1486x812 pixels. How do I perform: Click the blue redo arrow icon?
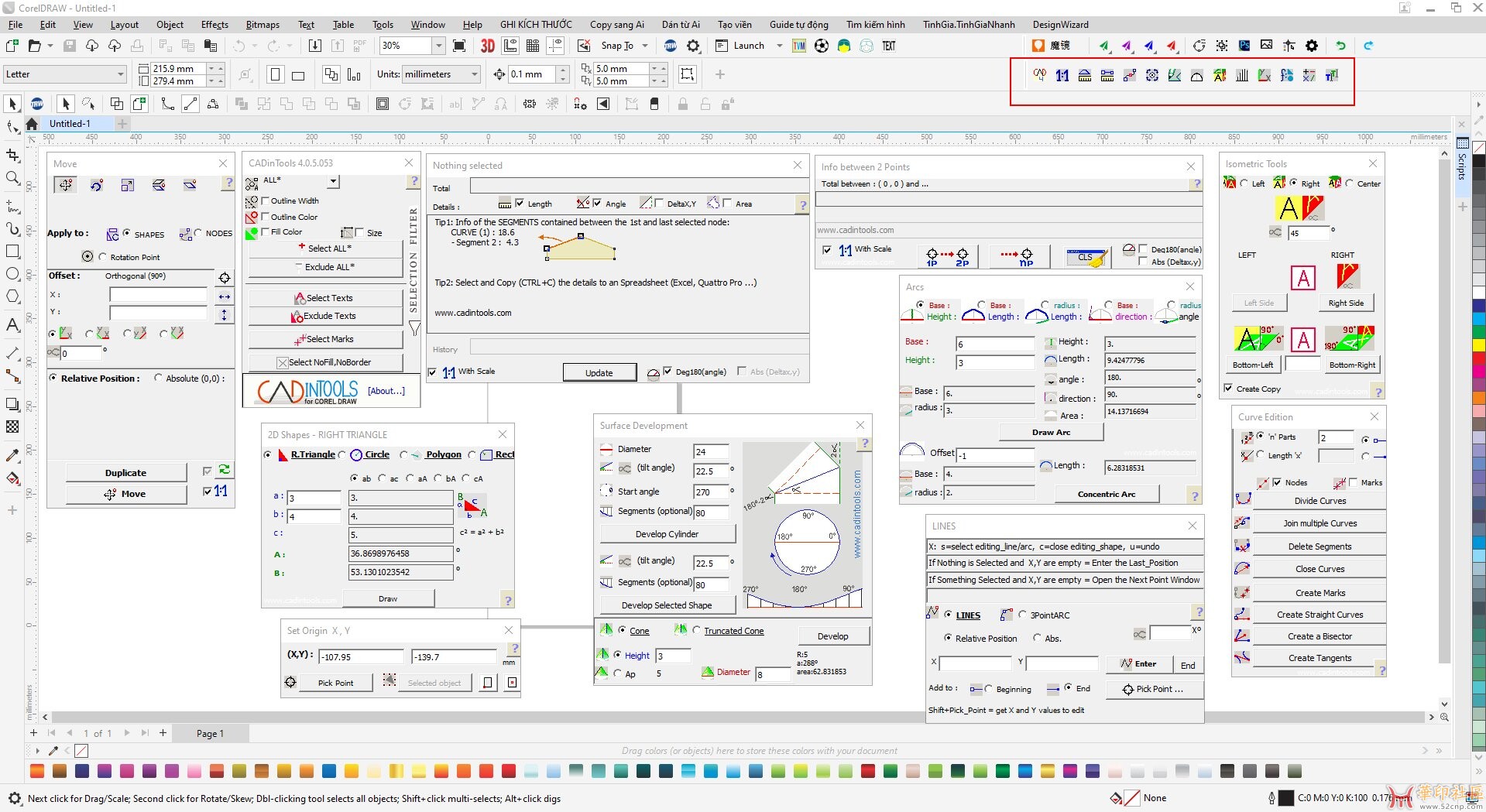(1368, 46)
